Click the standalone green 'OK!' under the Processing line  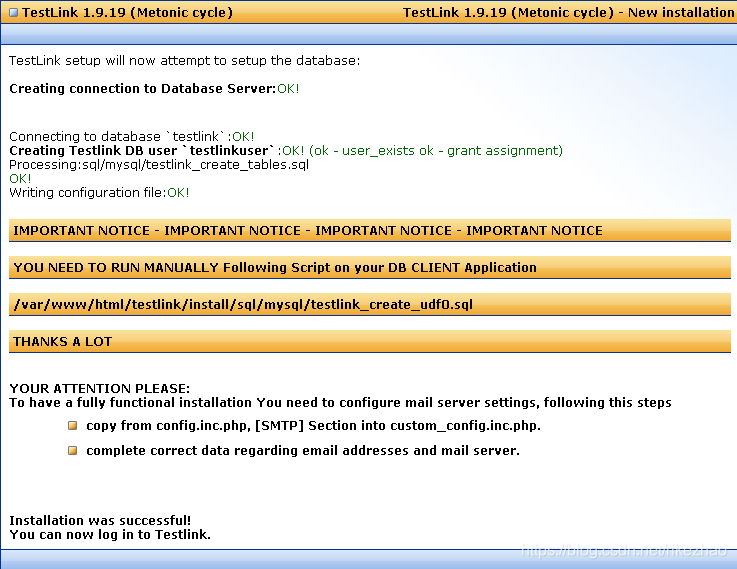tap(20, 179)
